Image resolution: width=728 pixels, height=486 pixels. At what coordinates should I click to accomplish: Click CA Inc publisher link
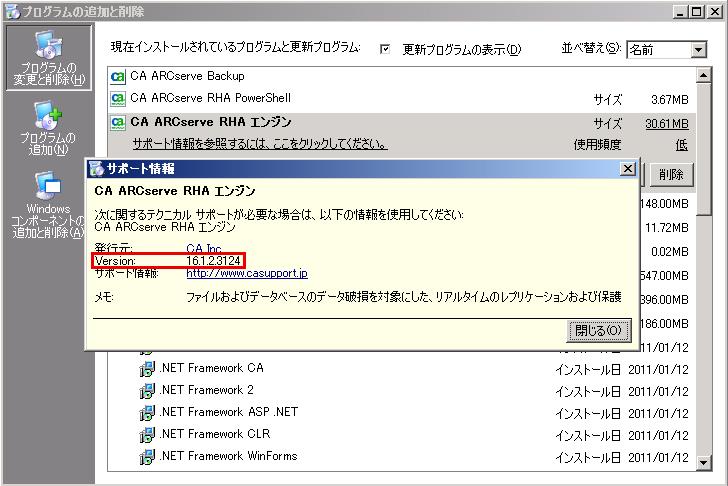tap(204, 248)
